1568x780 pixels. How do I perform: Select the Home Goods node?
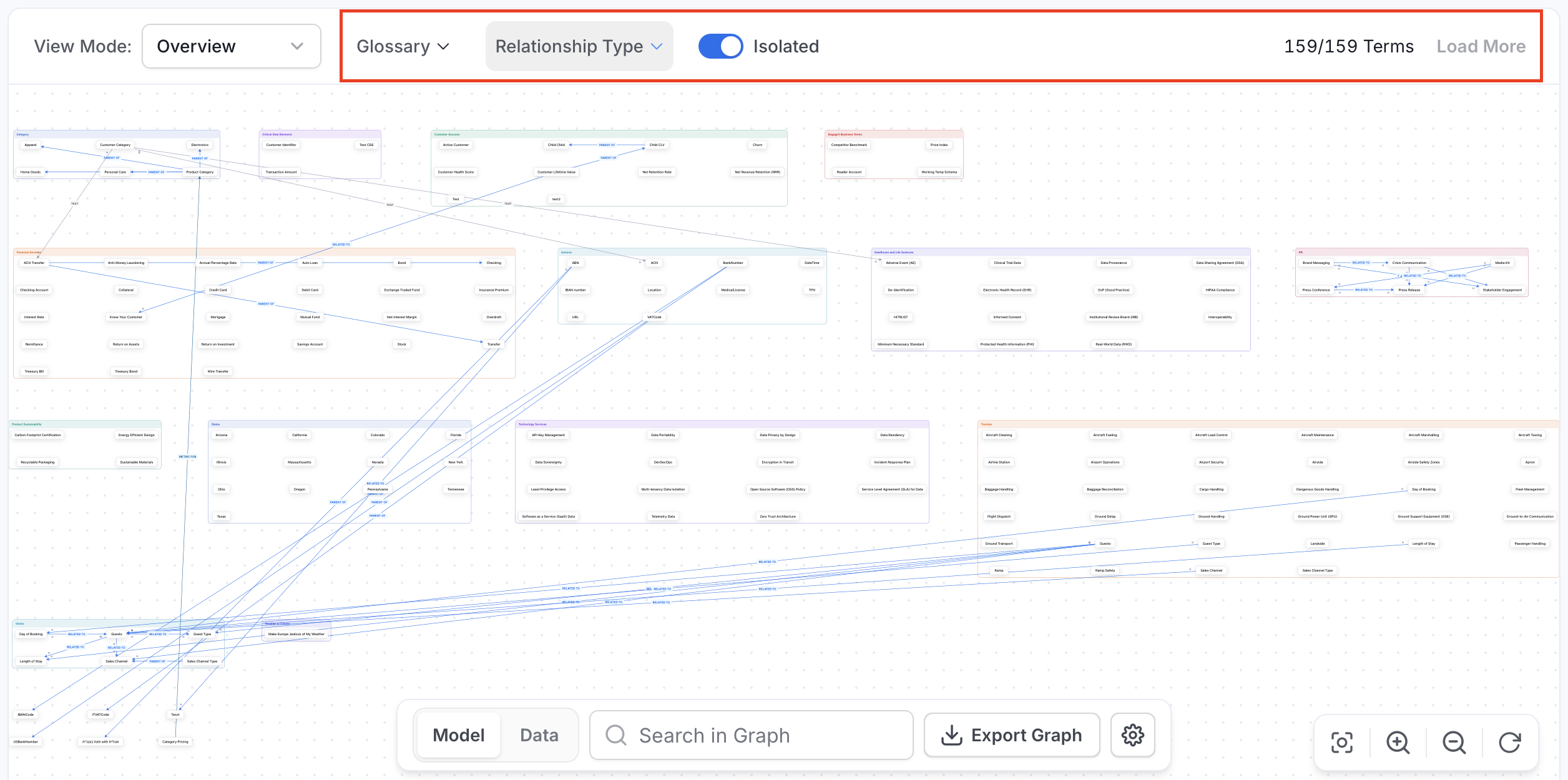[31, 172]
